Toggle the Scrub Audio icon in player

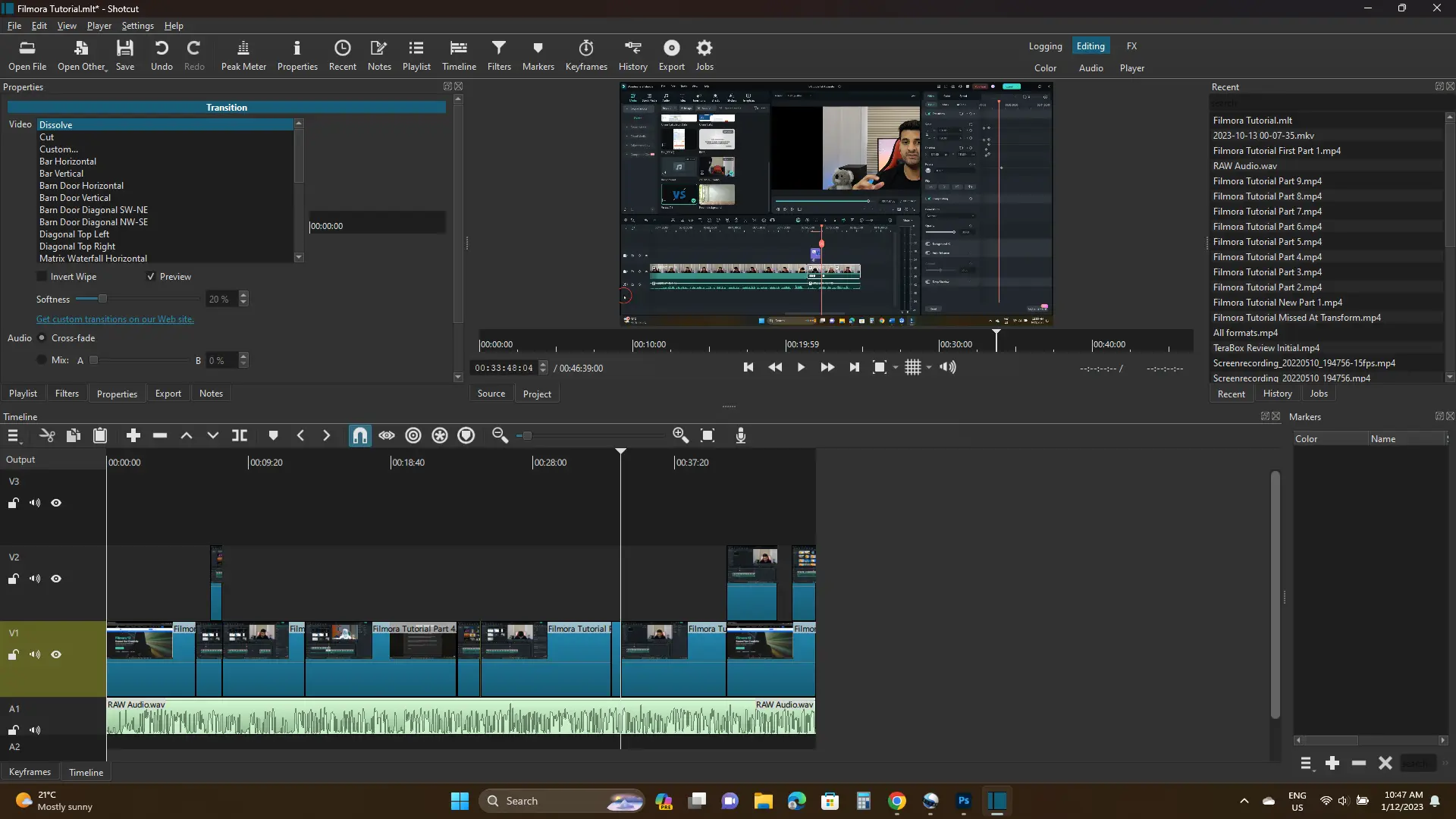coord(948,367)
